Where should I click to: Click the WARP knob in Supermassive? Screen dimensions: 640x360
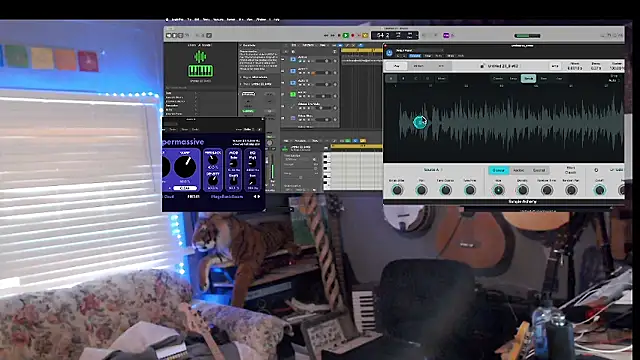coord(185,166)
